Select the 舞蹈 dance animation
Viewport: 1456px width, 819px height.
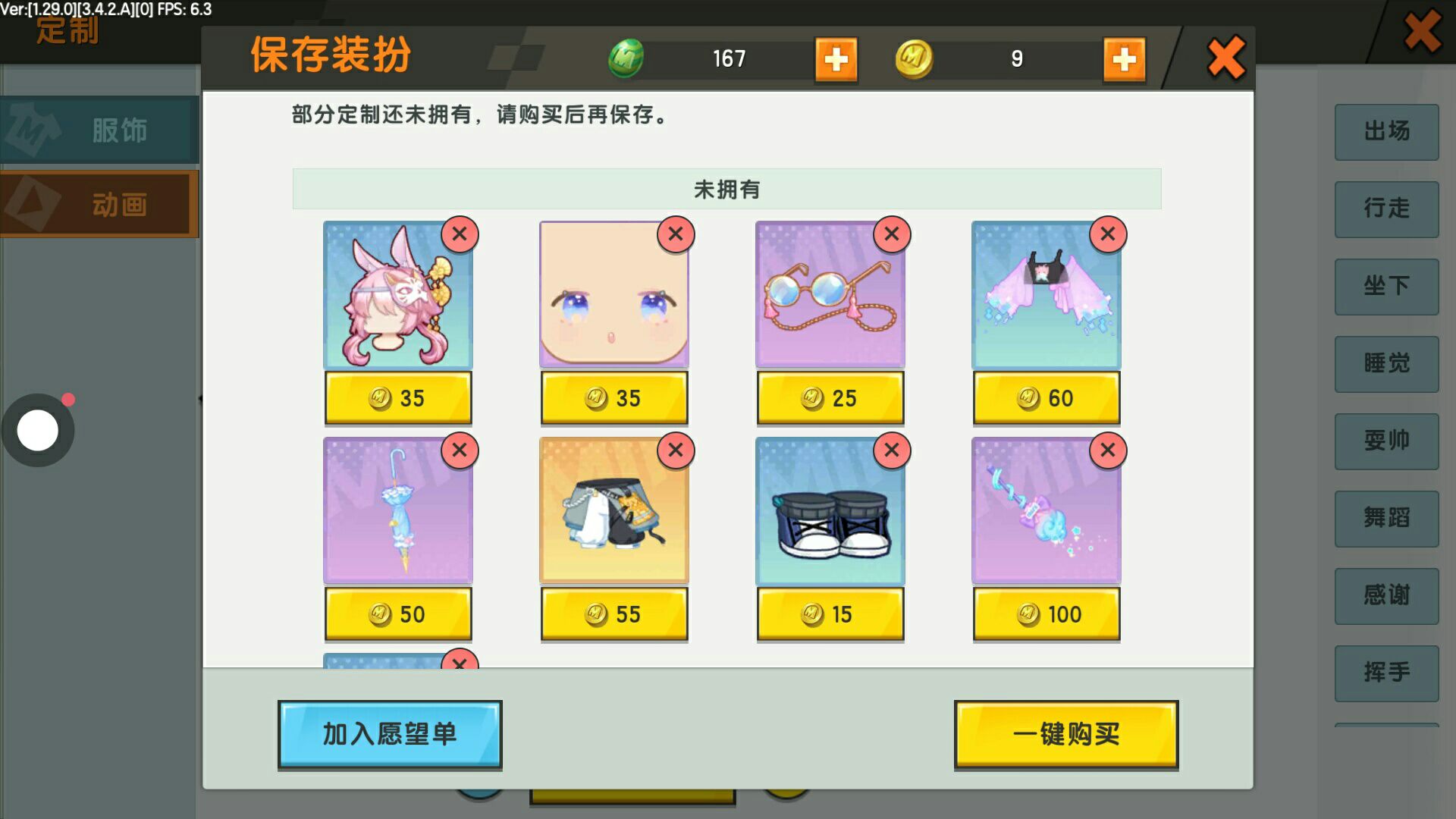click(1386, 519)
